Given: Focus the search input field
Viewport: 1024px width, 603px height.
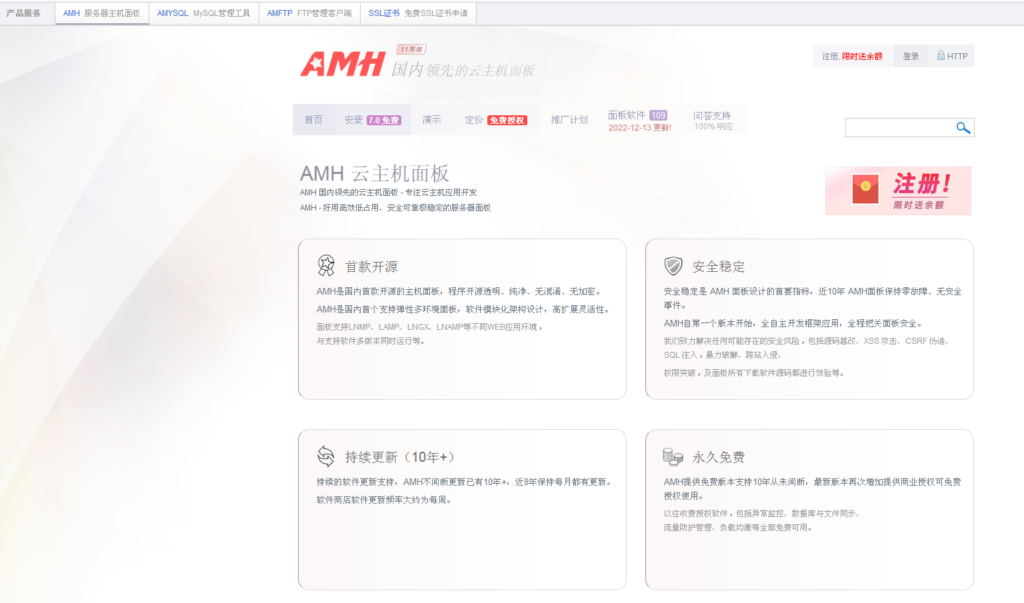Looking at the screenshot, I should tap(900, 127).
